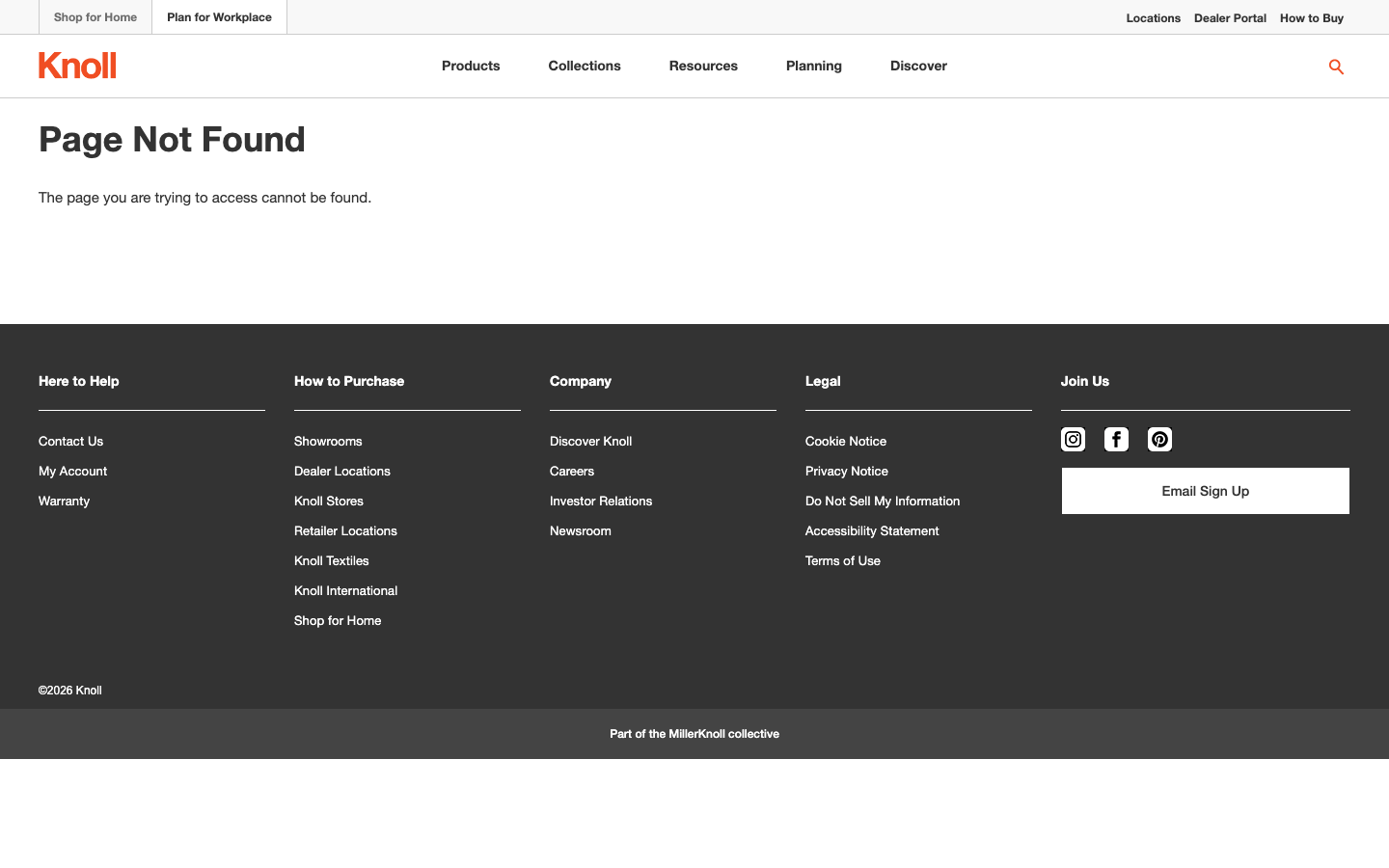Viewport: 1389px width, 868px height.
Task: Open the Discover Knoll footer link
Action: point(590,442)
